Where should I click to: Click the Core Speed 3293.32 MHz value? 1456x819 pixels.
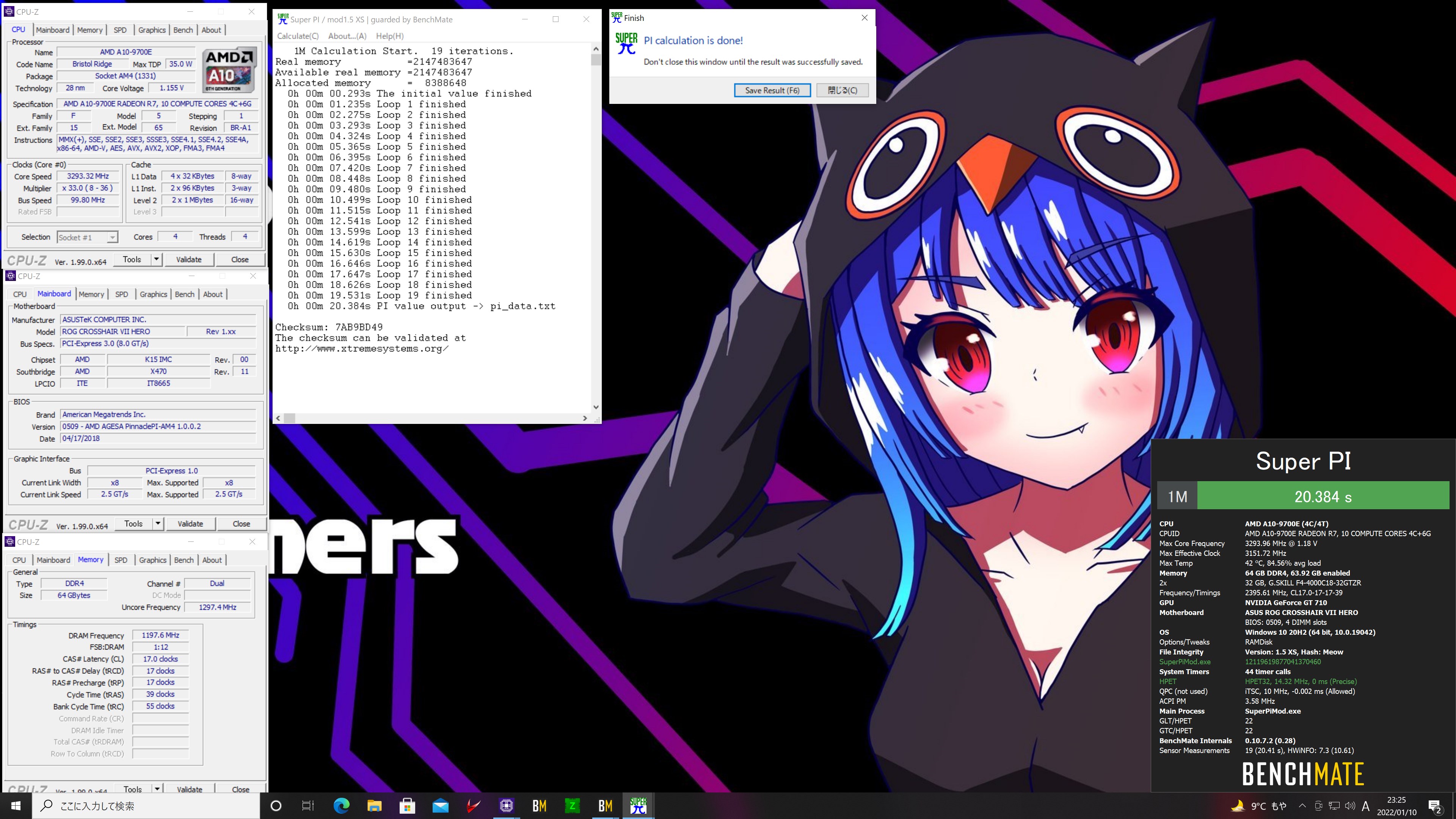(88, 176)
